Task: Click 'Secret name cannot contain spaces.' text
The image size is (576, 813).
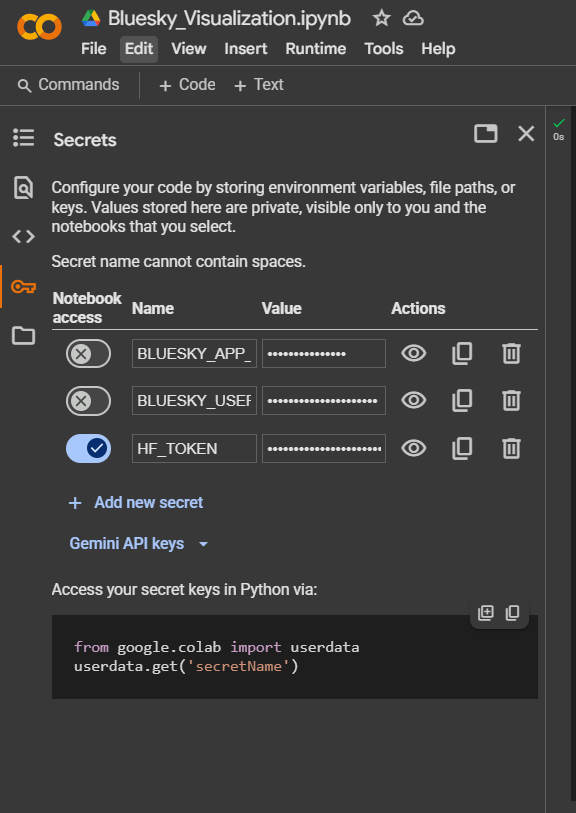Action: pyautogui.click(x=178, y=261)
